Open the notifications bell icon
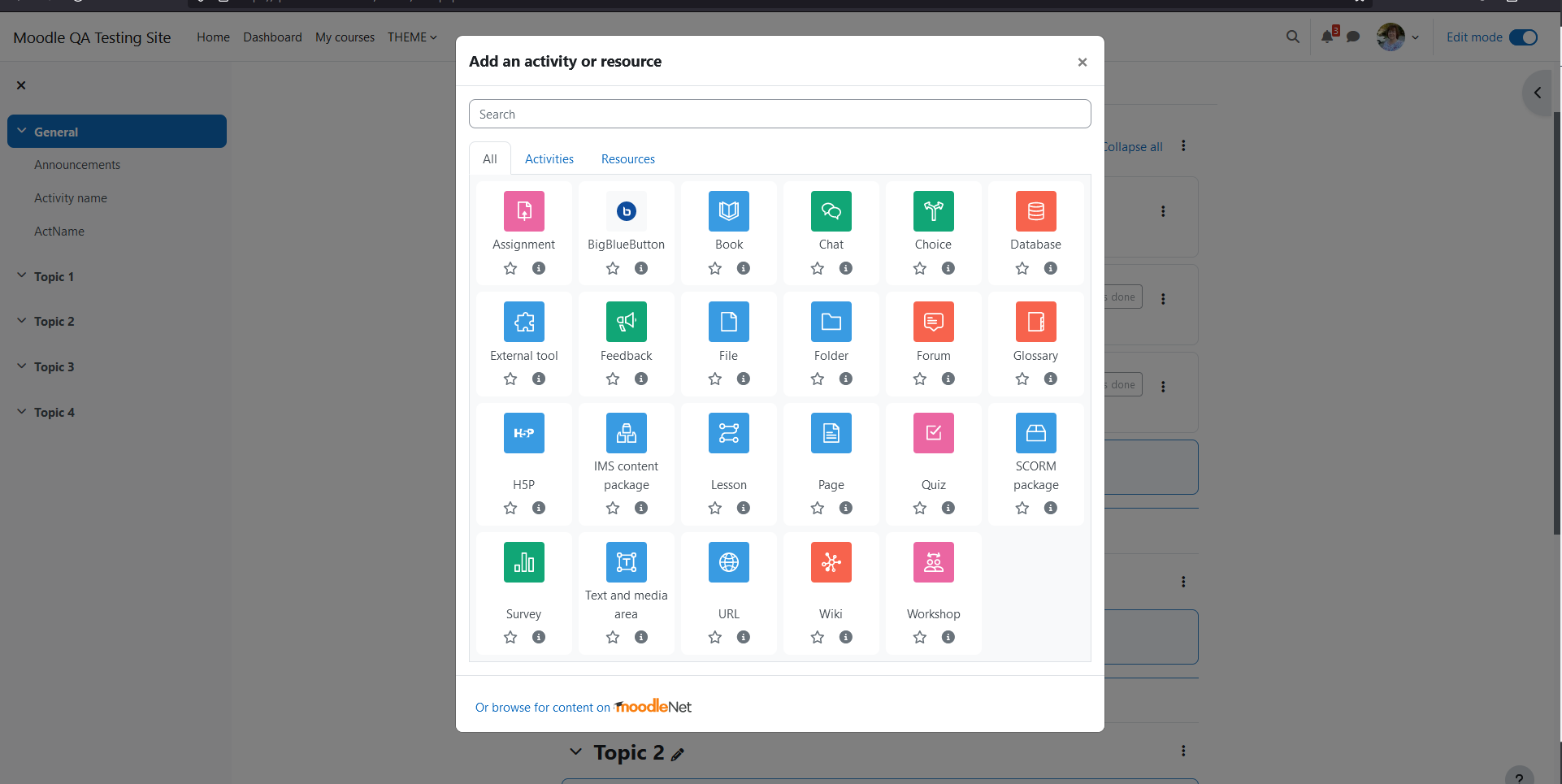 click(1327, 37)
